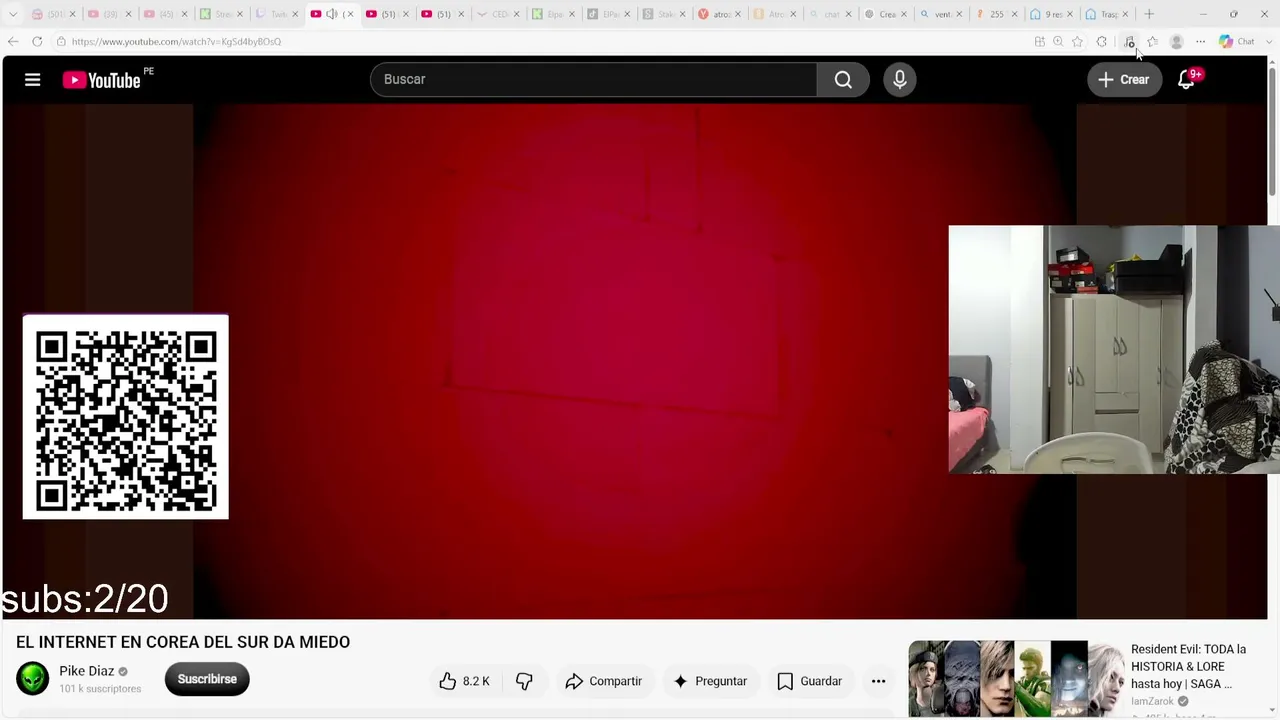Click the Buscar search field
1280x720 pixels.
593,79
